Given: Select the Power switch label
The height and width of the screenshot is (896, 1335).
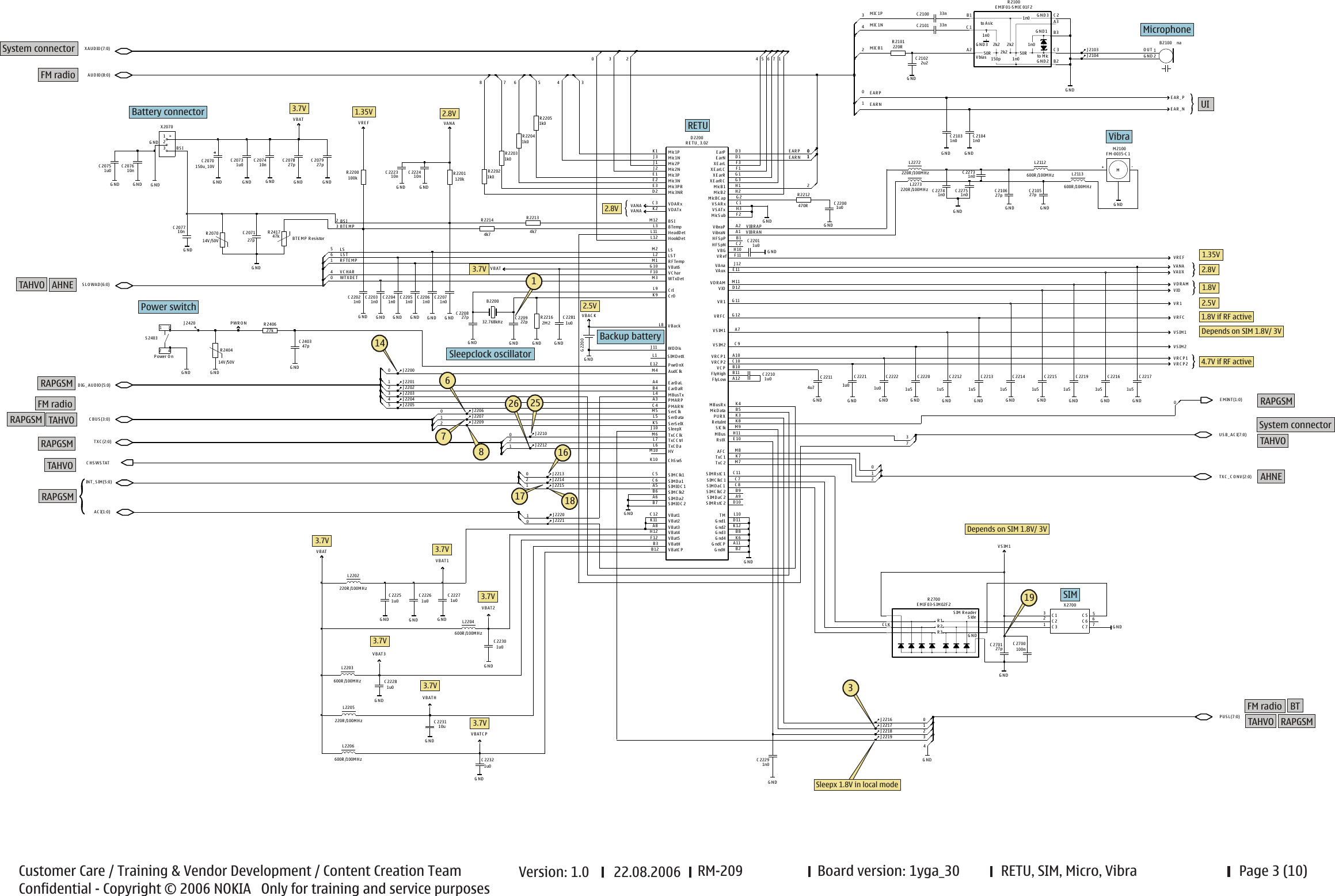Looking at the screenshot, I should click(169, 307).
